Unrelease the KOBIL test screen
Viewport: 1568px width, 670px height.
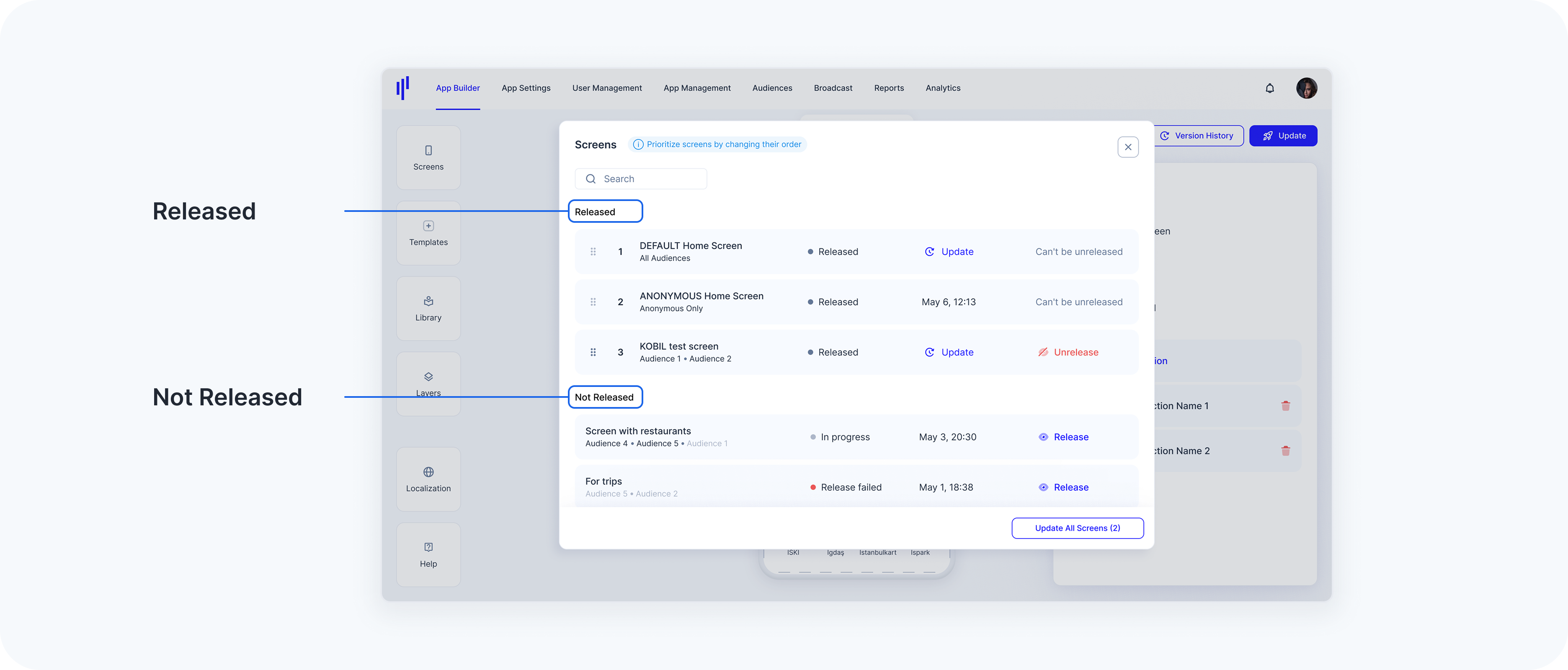point(1068,352)
